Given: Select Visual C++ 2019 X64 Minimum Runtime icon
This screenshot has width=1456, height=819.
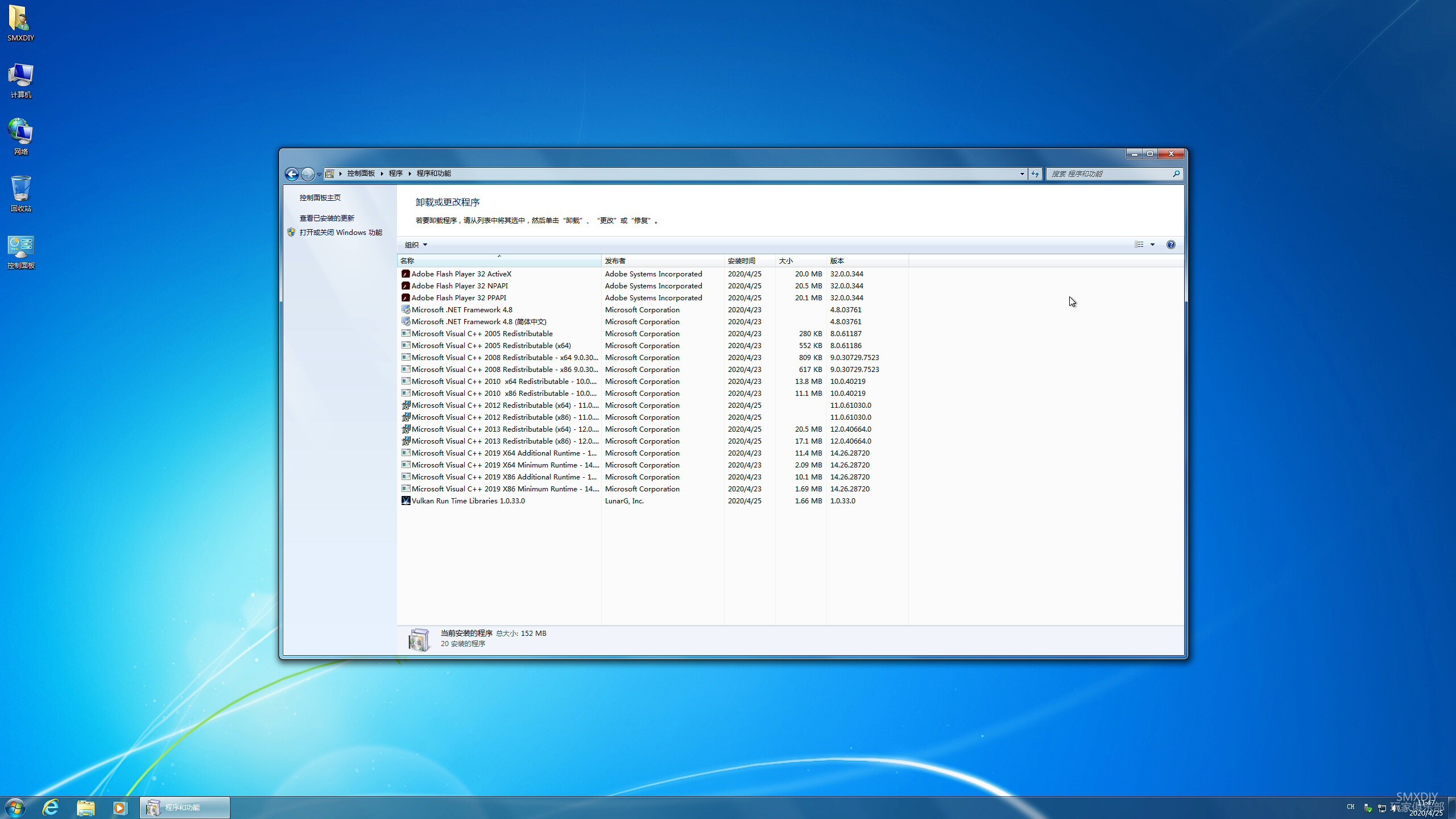Looking at the screenshot, I should [406, 465].
